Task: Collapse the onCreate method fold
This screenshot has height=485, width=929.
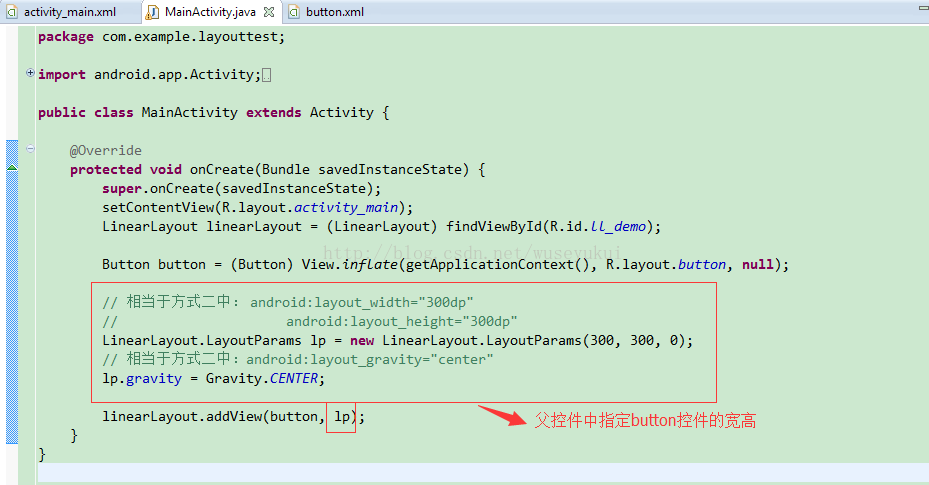Action: click(x=30, y=150)
